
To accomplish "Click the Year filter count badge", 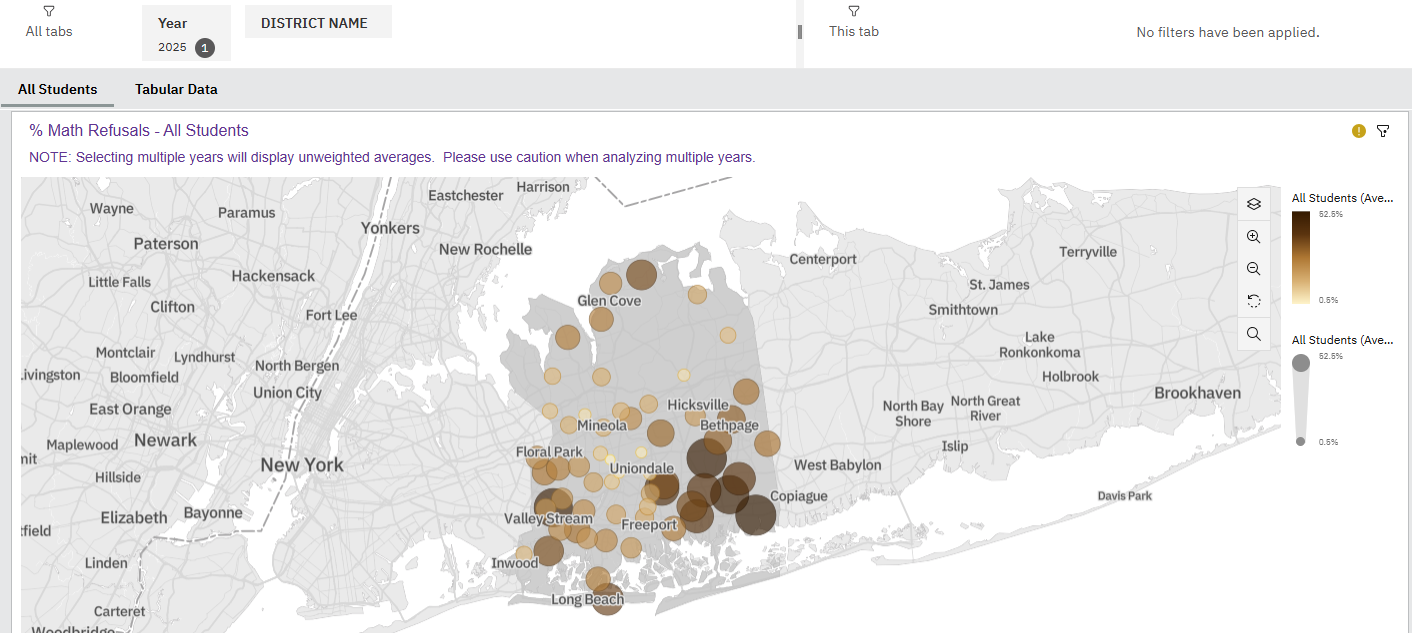I will coord(204,47).
